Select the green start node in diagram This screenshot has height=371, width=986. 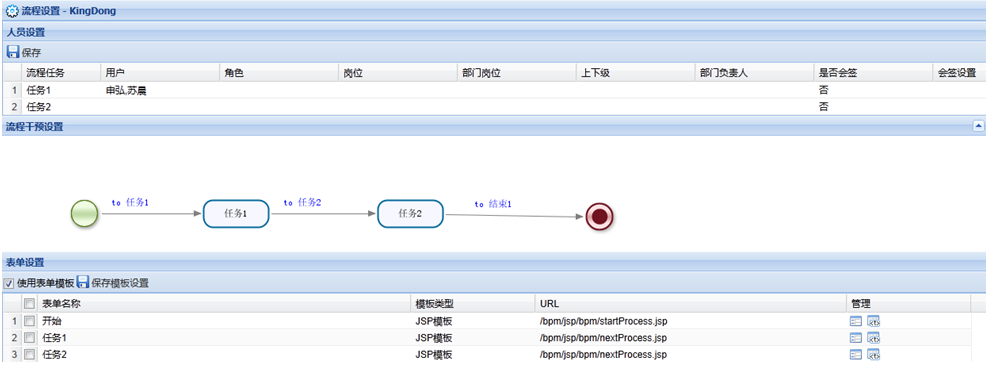(x=84, y=213)
